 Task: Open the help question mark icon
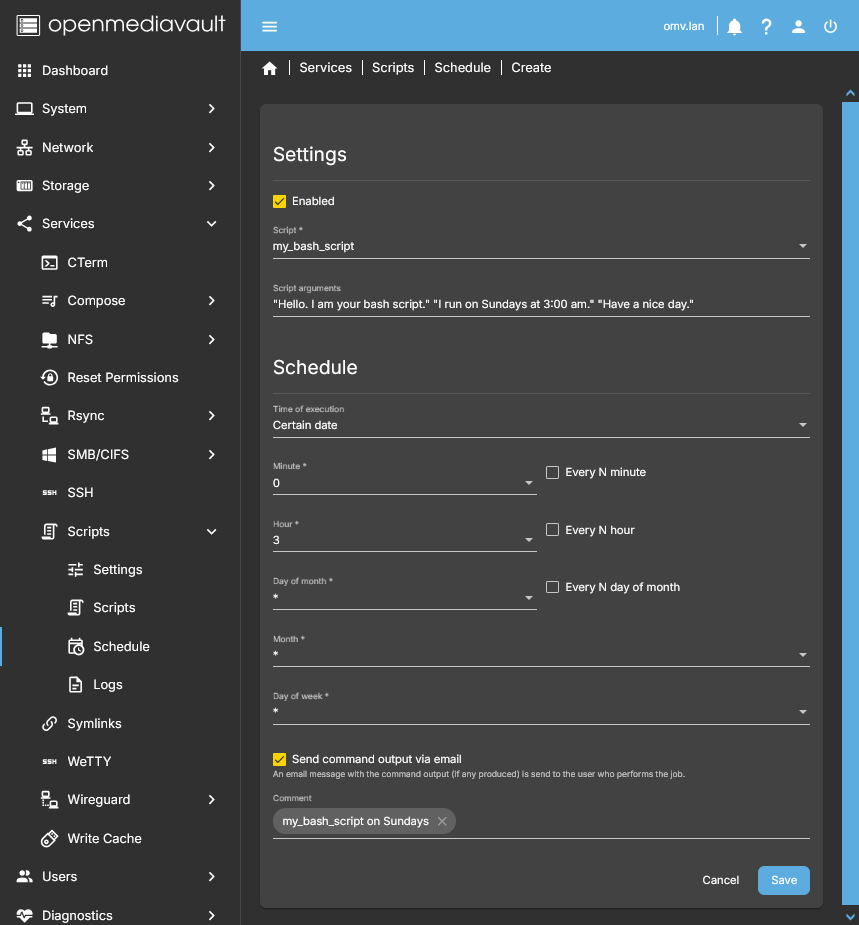click(x=766, y=27)
